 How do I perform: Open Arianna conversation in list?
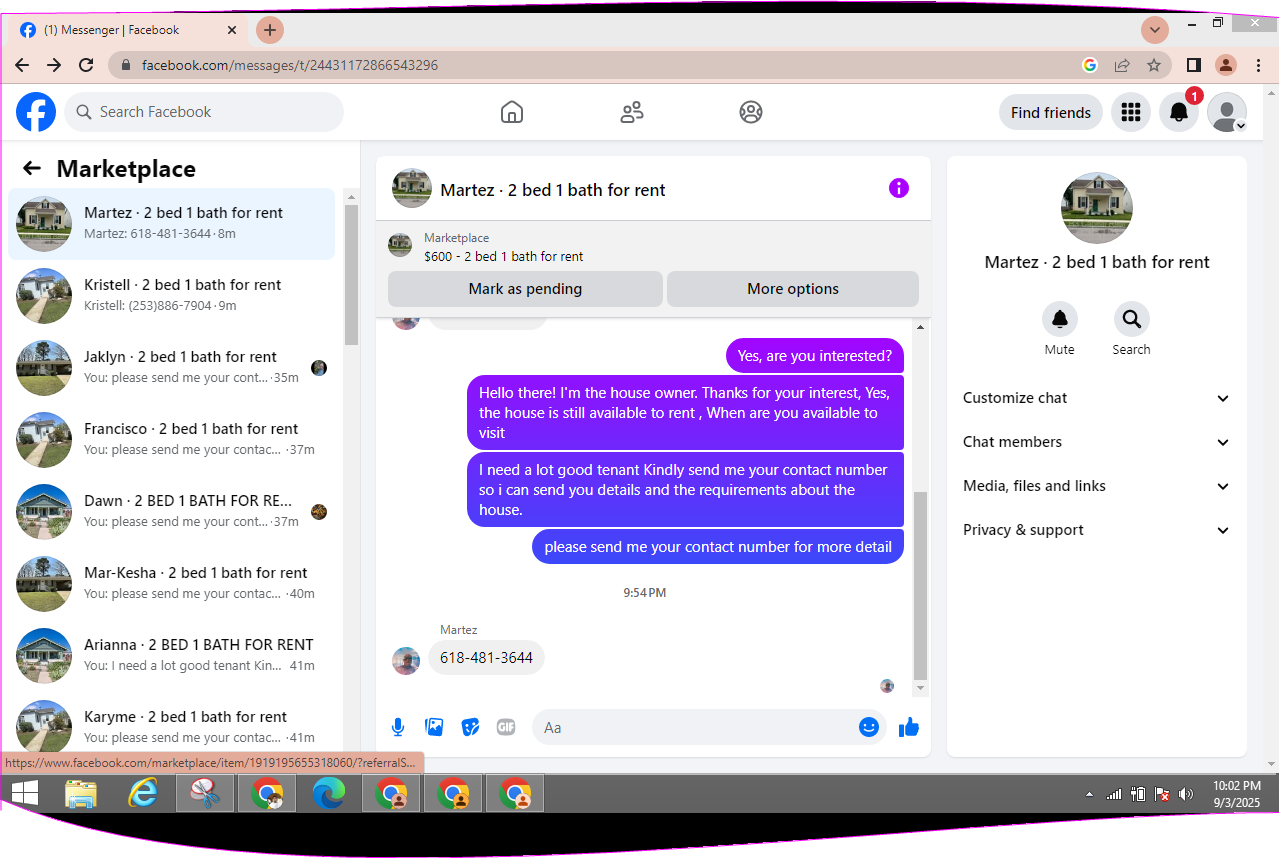click(172, 655)
